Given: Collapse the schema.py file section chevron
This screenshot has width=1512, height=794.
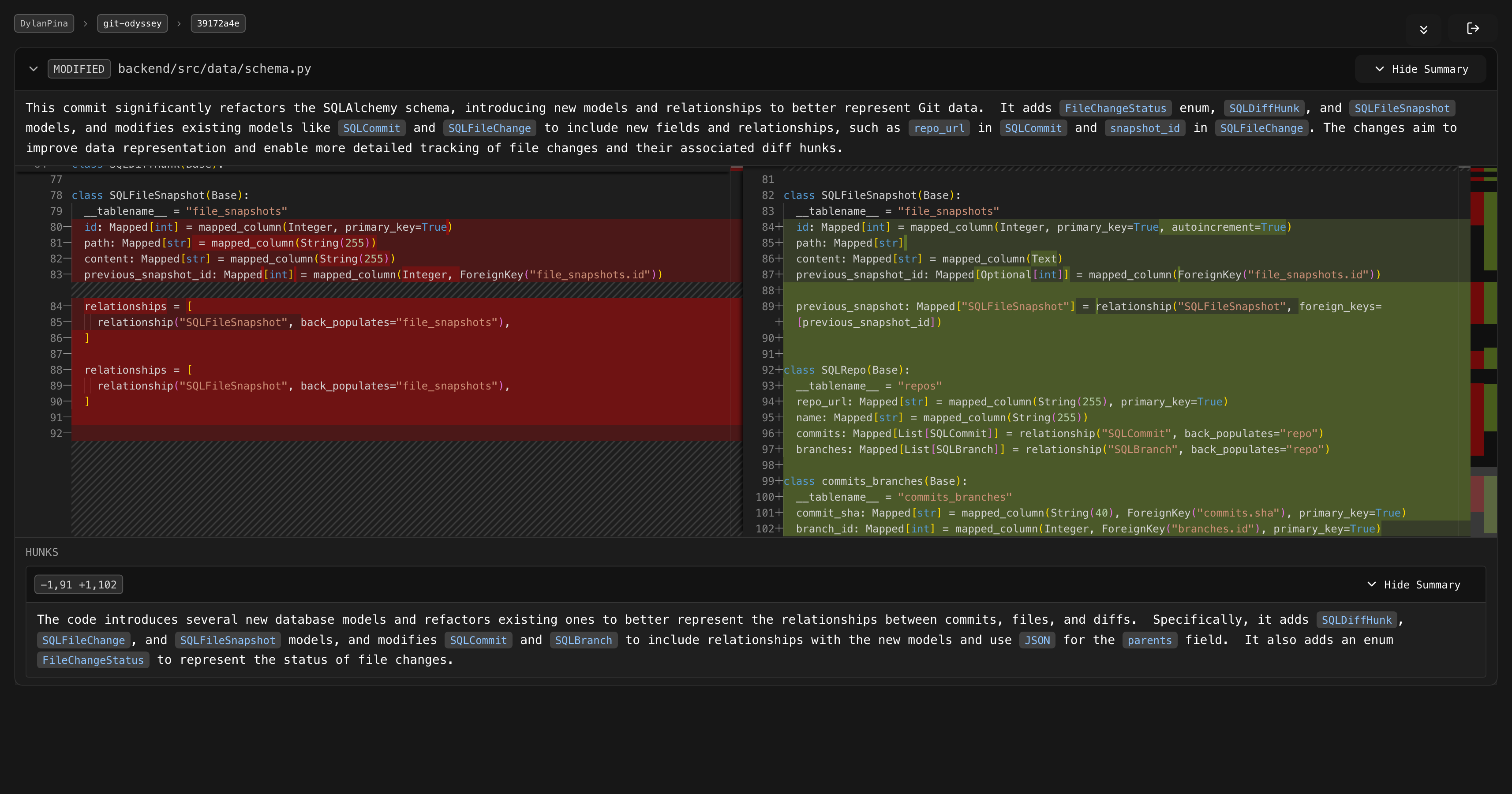Looking at the screenshot, I should pyautogui.click(x=34, y=69).
